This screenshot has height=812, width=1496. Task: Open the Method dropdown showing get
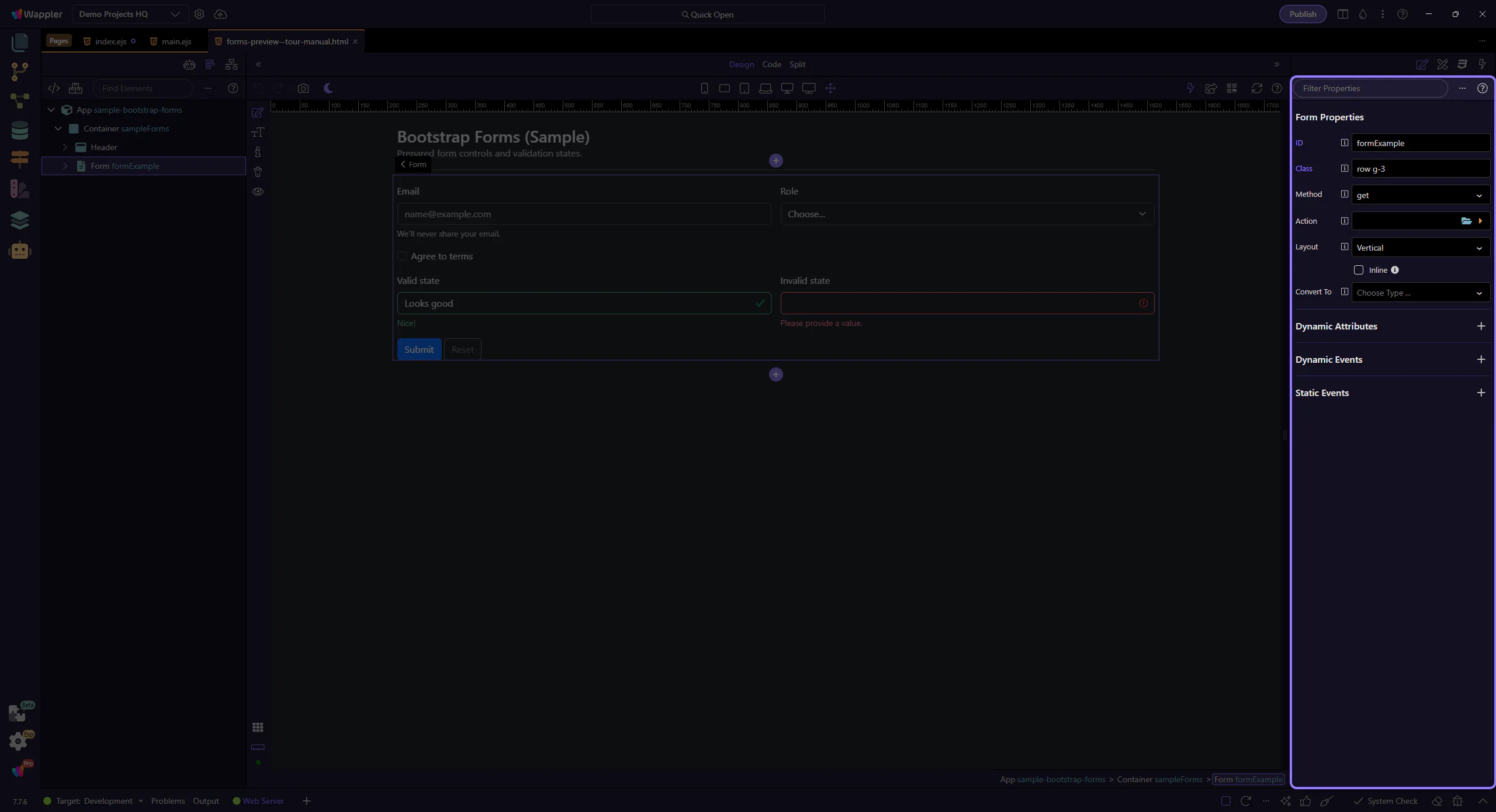click(x=1420, y=195)
